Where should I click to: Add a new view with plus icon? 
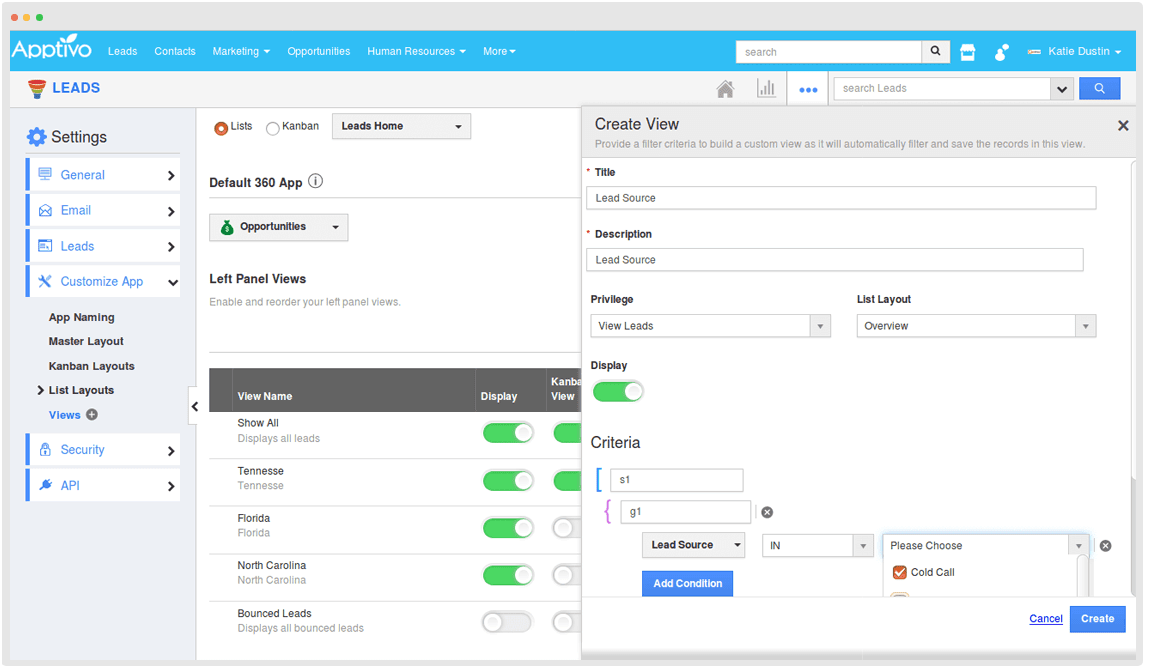coord(92,415)
